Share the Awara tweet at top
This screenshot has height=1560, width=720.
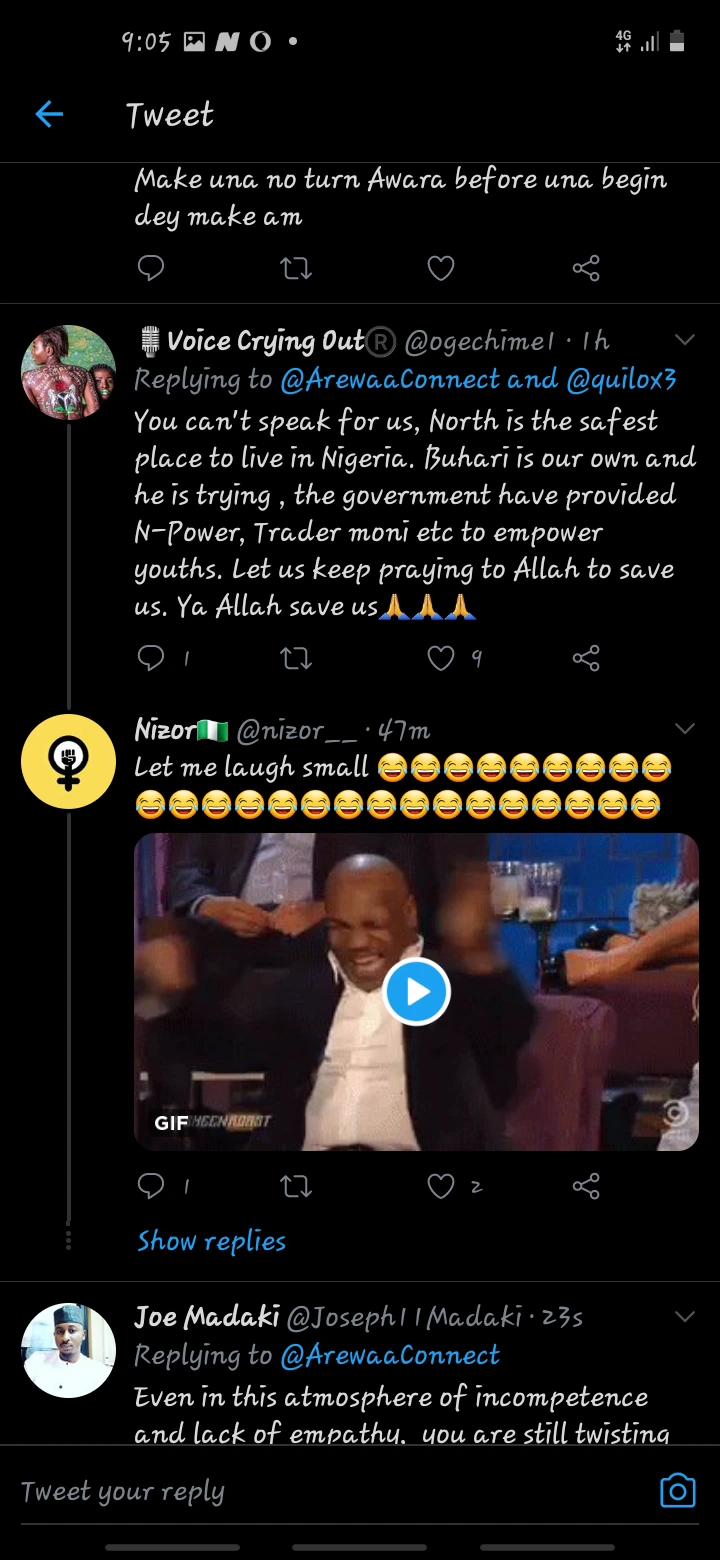586,268
